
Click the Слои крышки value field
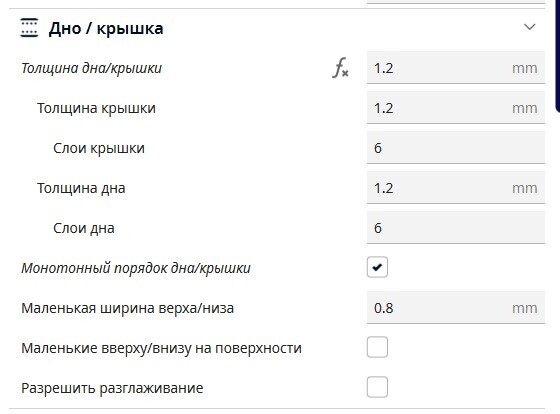click(456, 148)
